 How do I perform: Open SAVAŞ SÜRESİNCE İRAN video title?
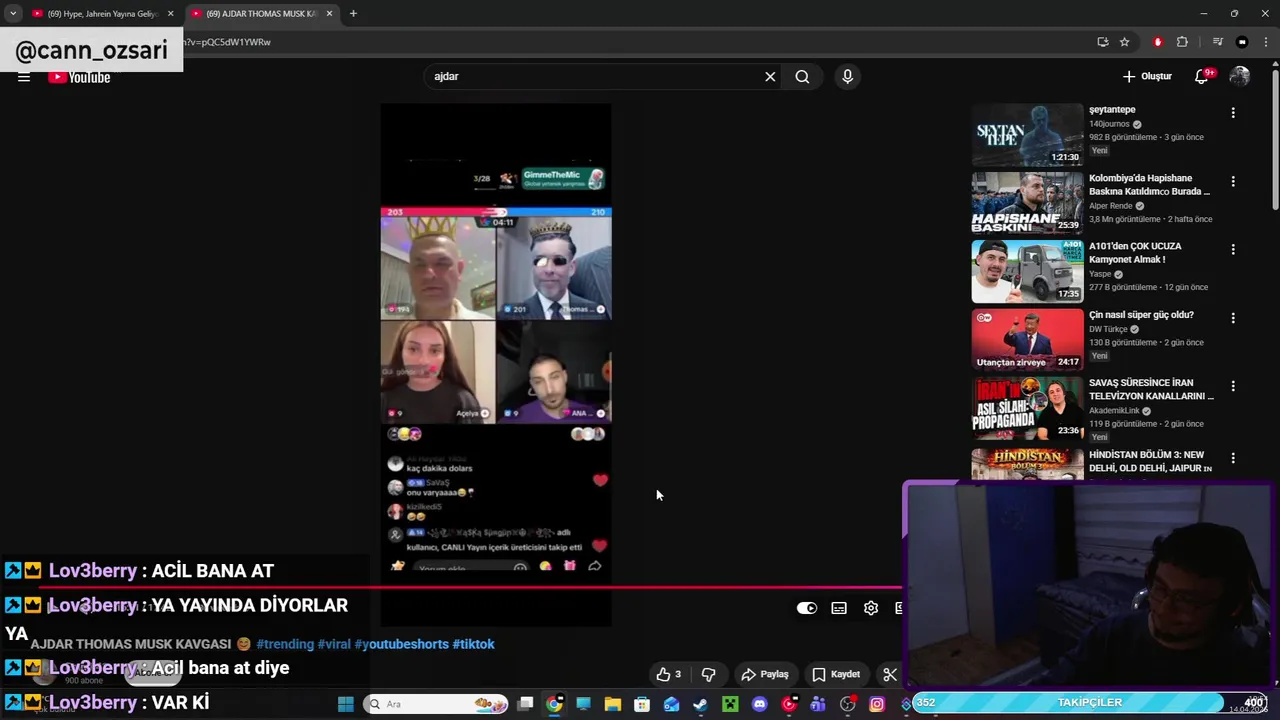pyautogui.click(x=1151, y=389)
